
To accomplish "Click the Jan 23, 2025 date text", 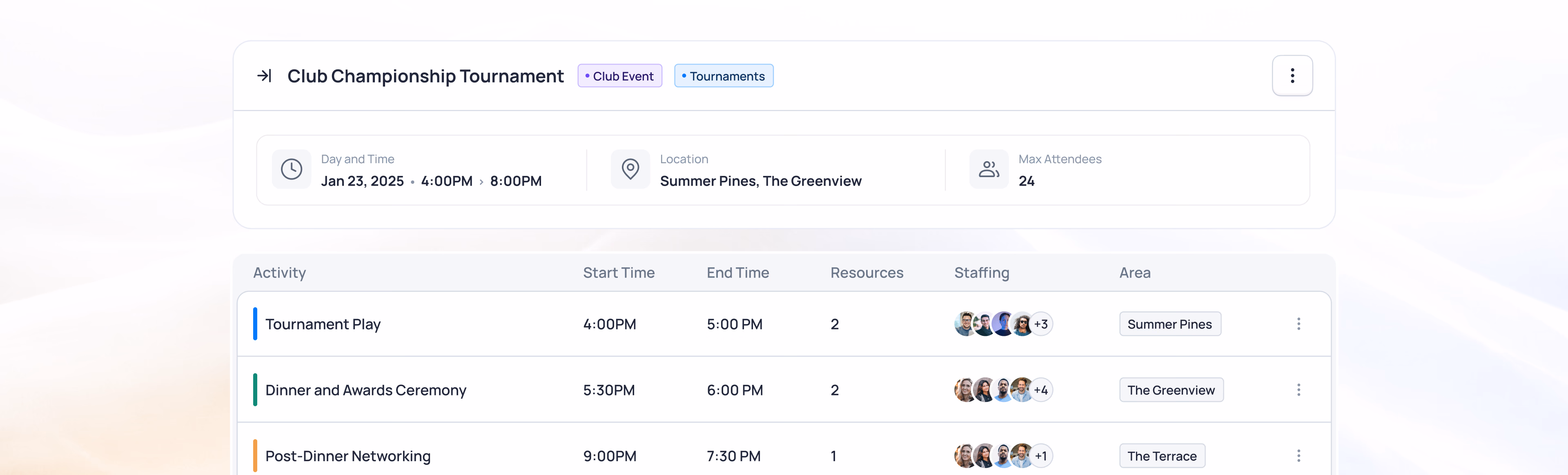I will point(362,181).
